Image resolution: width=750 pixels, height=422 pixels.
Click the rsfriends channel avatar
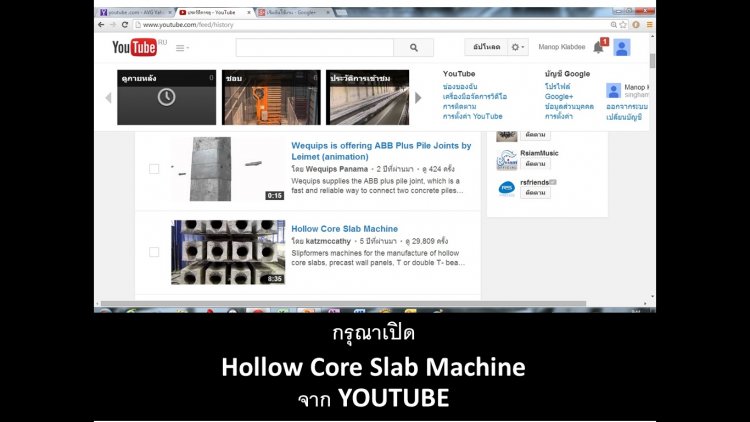(x=507, y=188)
